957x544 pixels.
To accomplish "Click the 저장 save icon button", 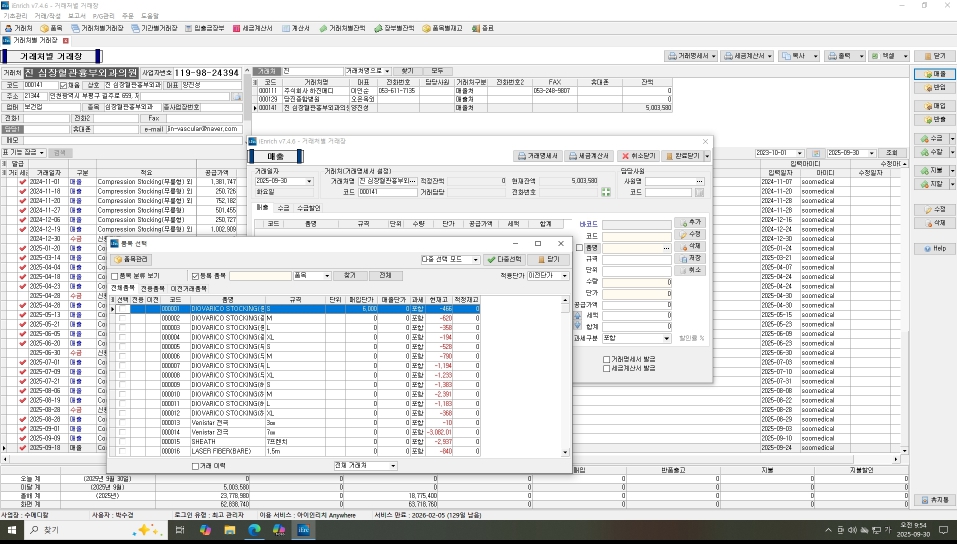I will tap(690, 258).
